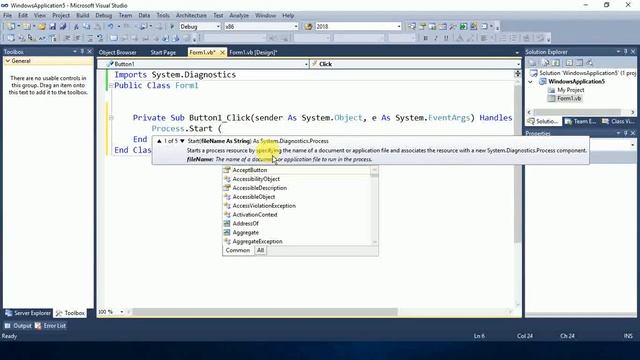640x360 pixels.
Task: Open the Error List window
Action: 51,326
